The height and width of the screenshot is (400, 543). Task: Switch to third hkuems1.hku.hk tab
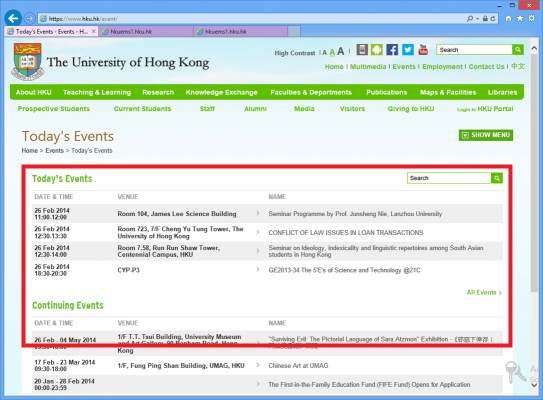click(240, 31)
